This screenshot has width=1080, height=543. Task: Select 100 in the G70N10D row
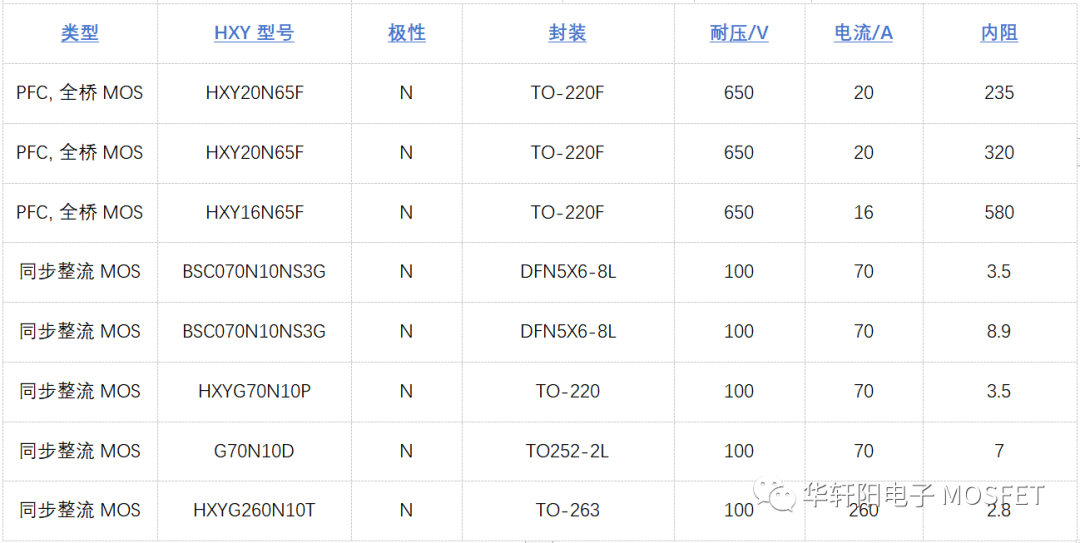739,451
